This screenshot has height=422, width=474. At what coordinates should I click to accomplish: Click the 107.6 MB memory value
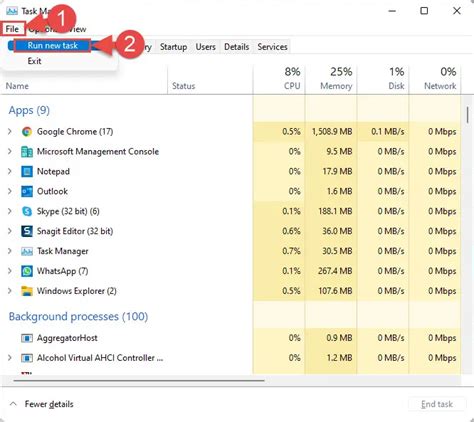[335, 291]
